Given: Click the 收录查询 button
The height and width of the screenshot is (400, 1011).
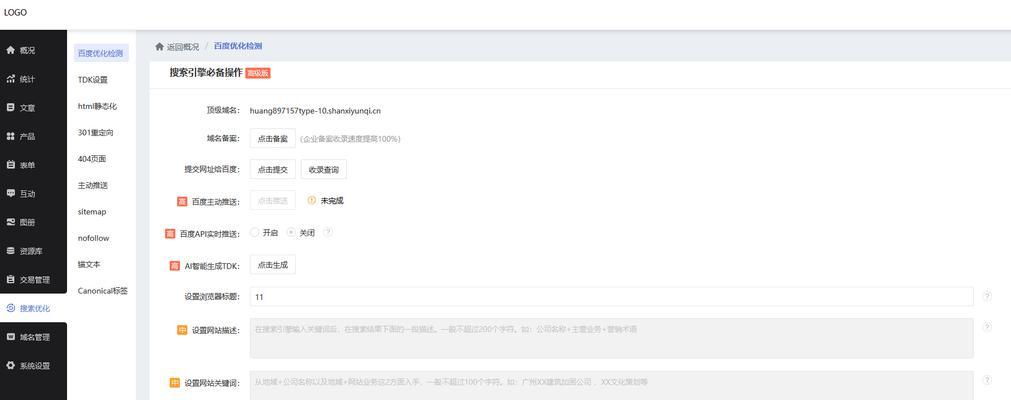Looking at the screenshot, I should pyautogui.click(x=324, y=170).
